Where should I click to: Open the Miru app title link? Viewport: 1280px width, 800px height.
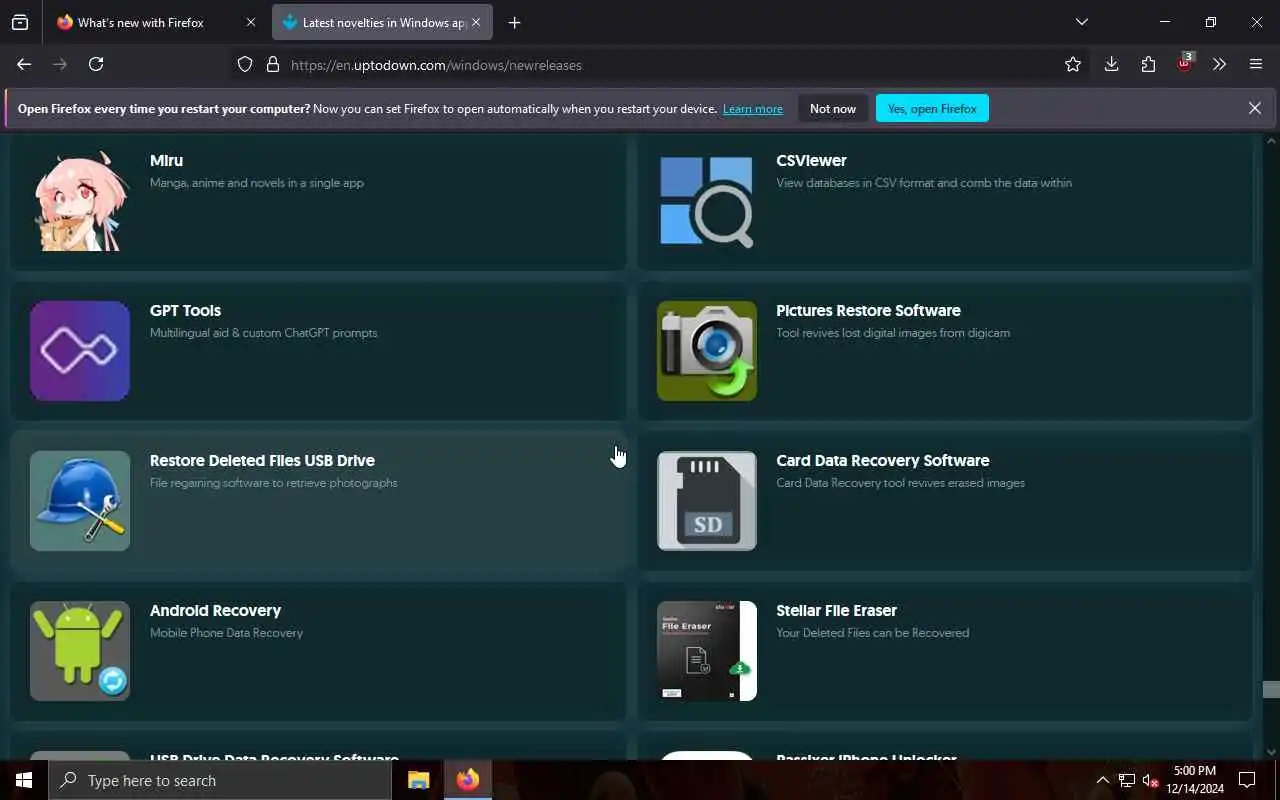click(x=166, y=160)
